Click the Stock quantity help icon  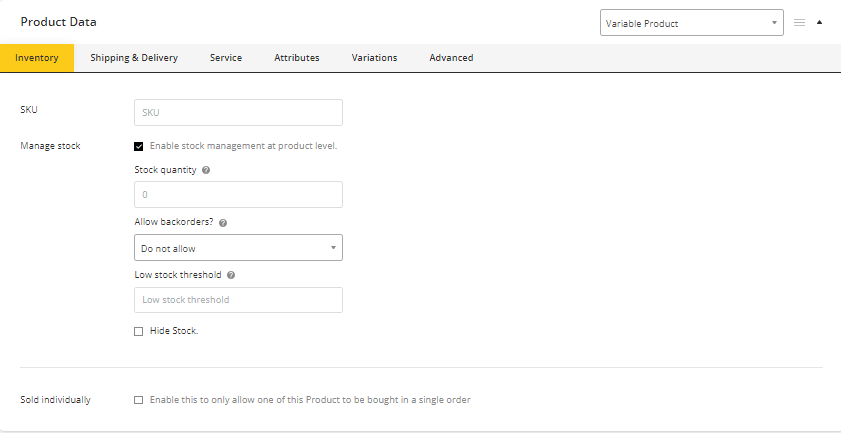pos(206,170)
